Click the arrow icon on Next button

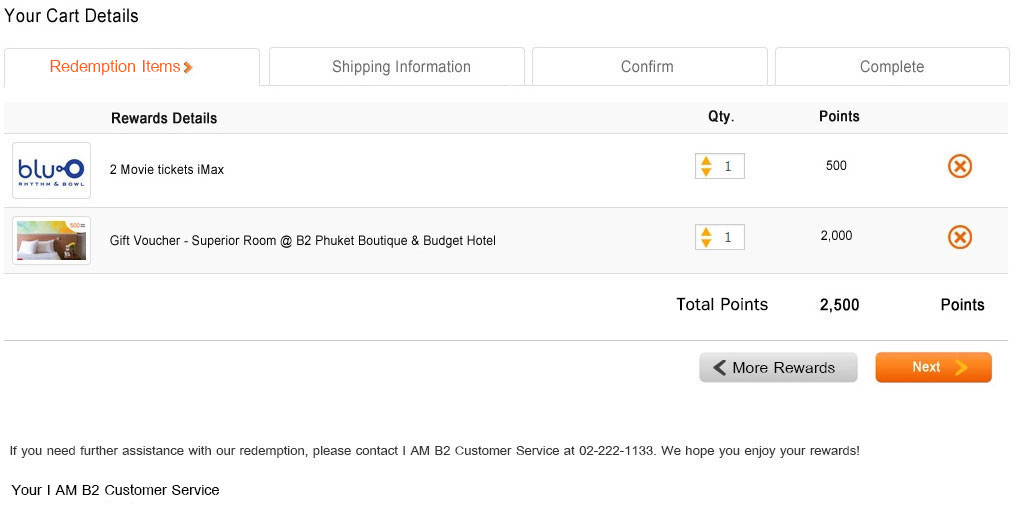coord(962,367)
